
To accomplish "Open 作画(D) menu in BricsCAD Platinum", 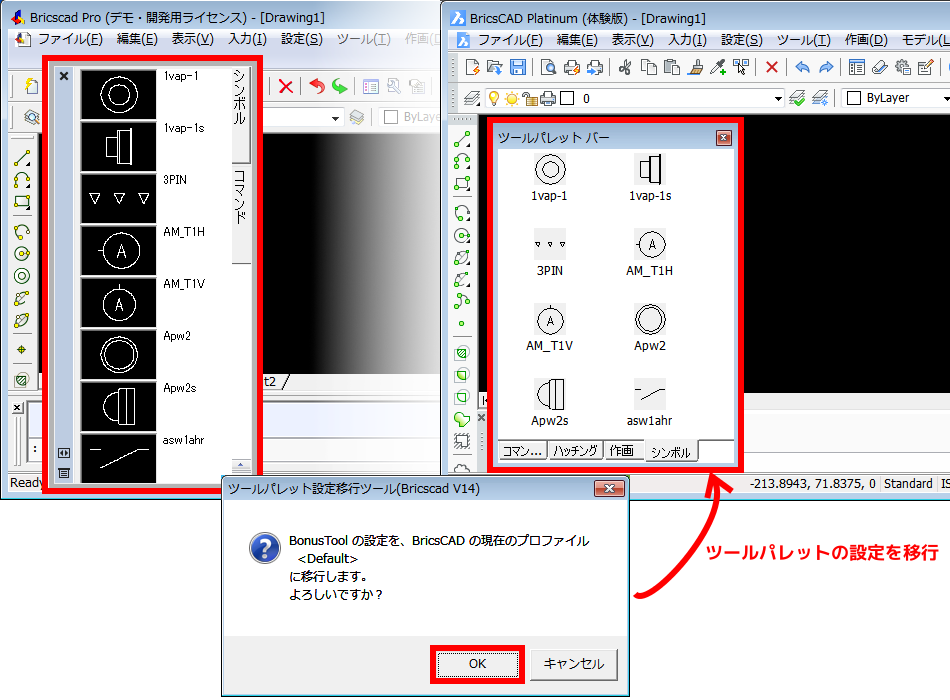I will pyautogui.click(x=866, y=40).
